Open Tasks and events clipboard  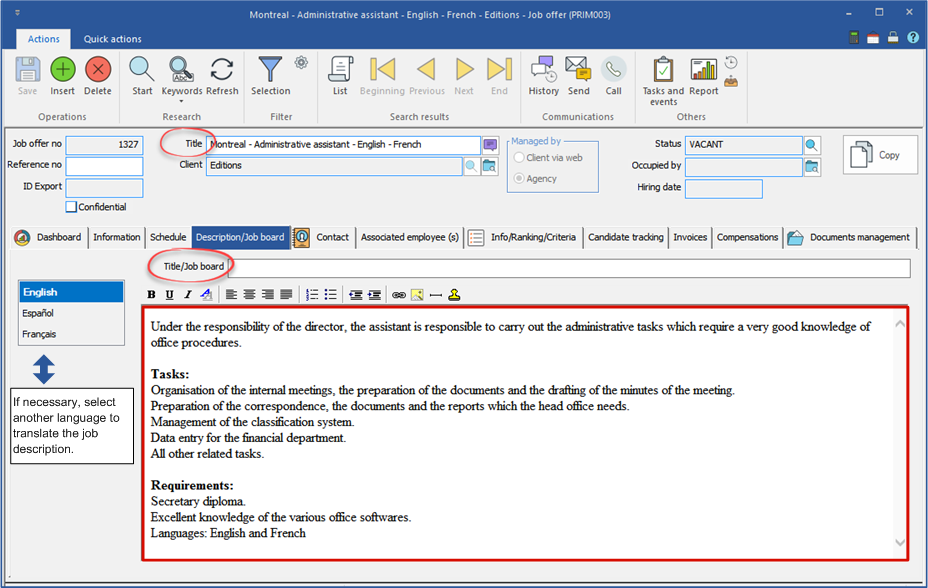[663, 70]
